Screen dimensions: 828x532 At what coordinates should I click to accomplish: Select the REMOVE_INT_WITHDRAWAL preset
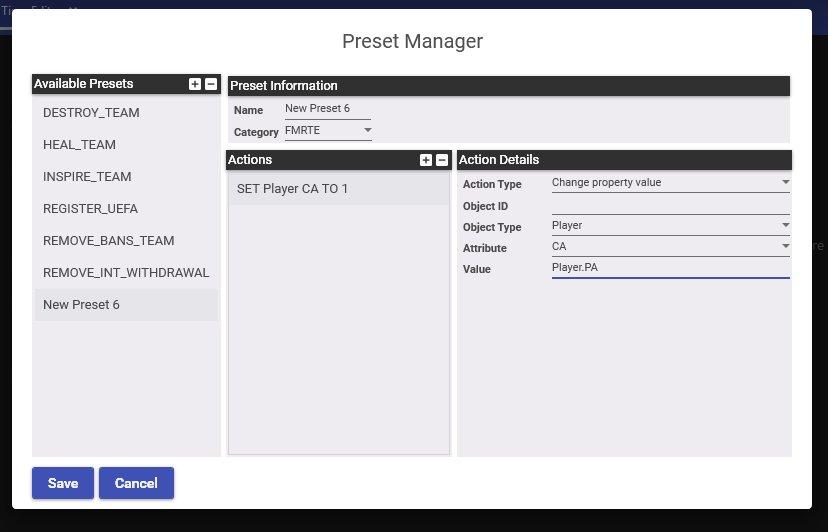[126, 273]
